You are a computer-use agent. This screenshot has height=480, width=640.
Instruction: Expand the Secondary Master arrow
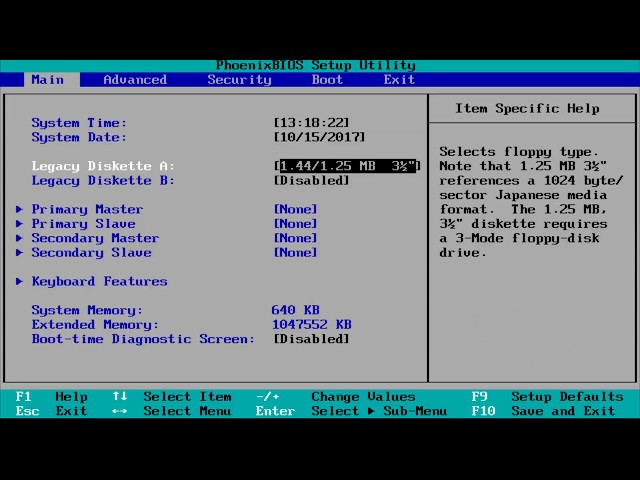tap(19, 238)
